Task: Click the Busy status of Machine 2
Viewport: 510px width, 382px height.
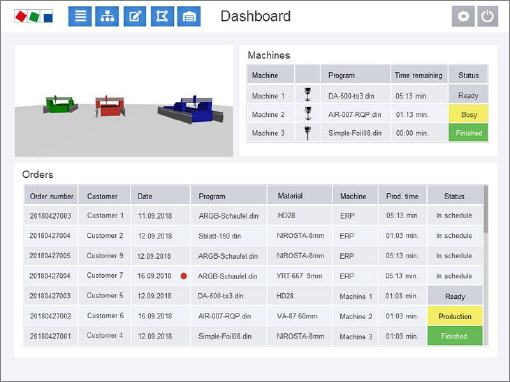Action: point(468,114)
